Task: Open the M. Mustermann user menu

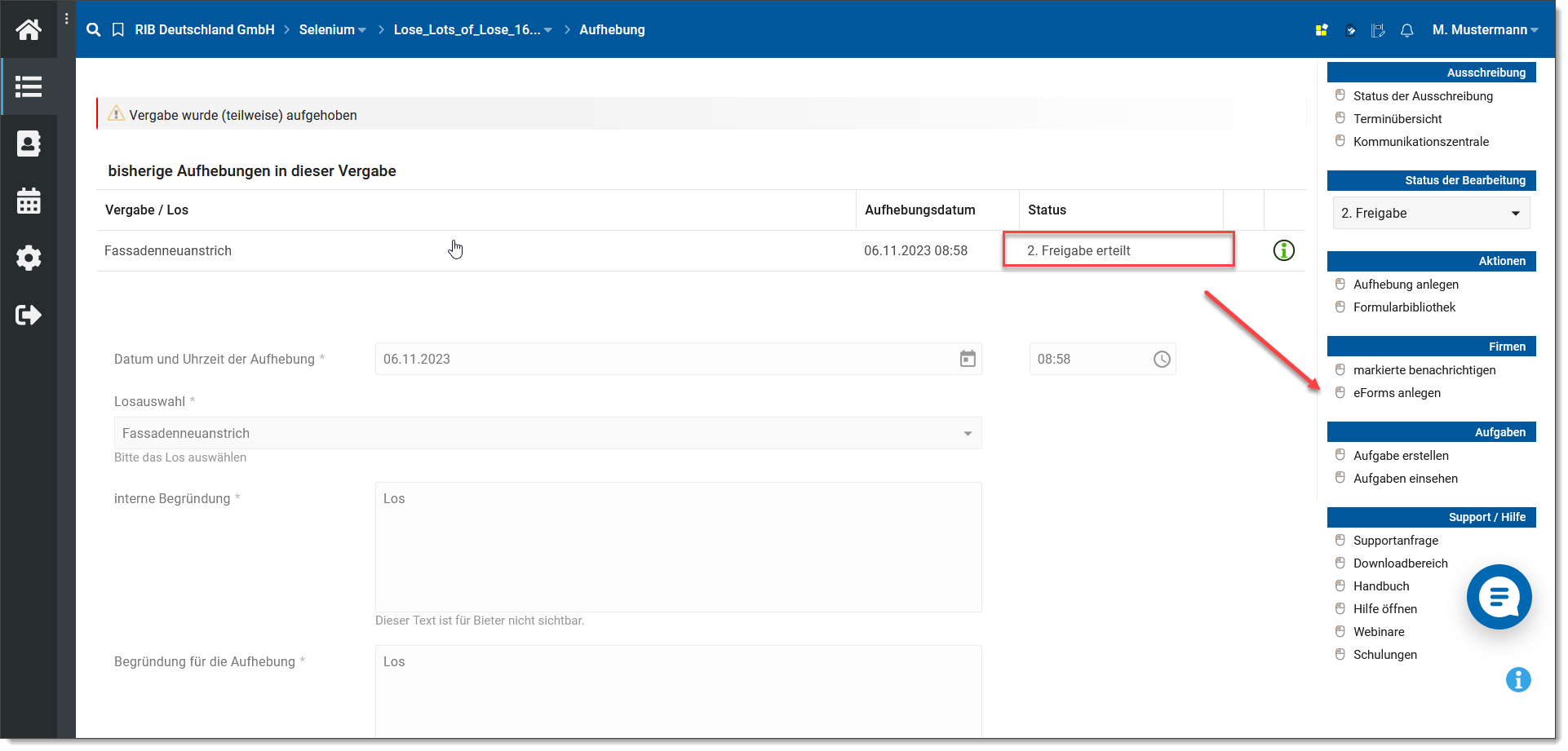Action: tap(1485, 29)
